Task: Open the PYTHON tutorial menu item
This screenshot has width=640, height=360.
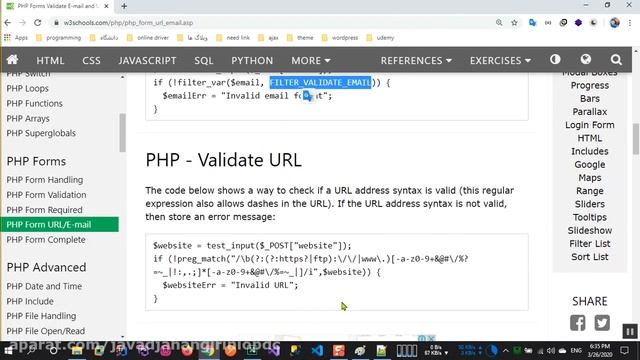Action: pyautogui.click(x=252, y=60)
